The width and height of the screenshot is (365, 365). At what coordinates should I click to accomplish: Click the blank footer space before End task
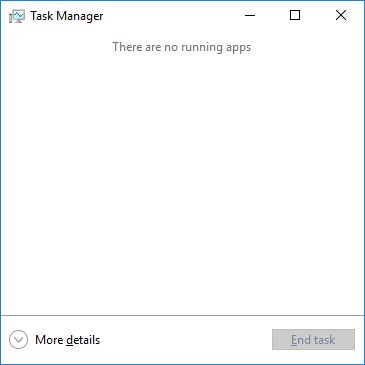coord(185,340)
